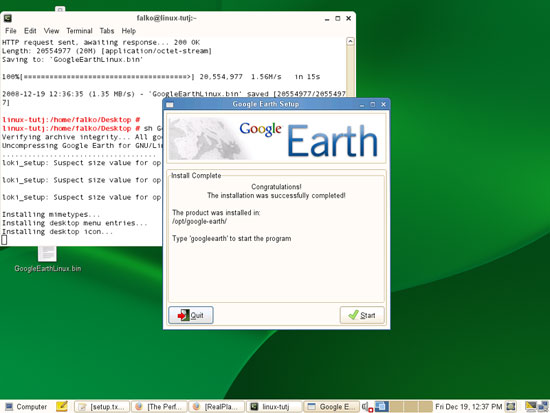Click the 'Installing desktop icon...' terminal line
The height and width of the screenshot is (413, 550).
coord(58,232)
